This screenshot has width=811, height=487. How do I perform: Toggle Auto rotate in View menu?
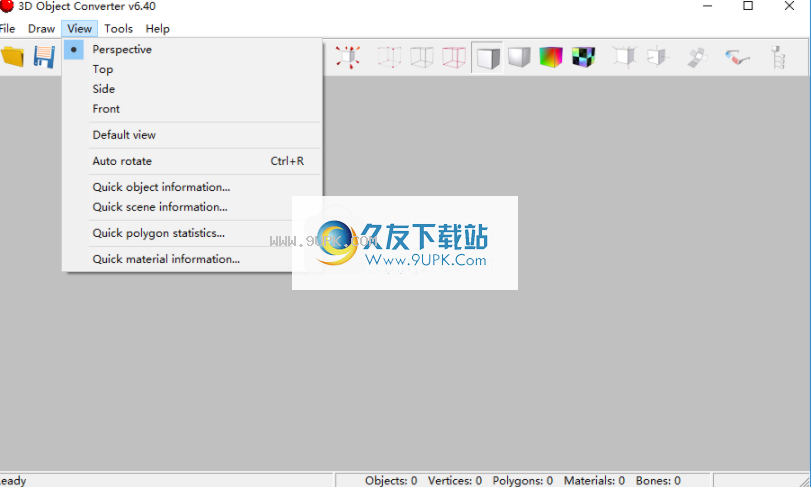192,161
